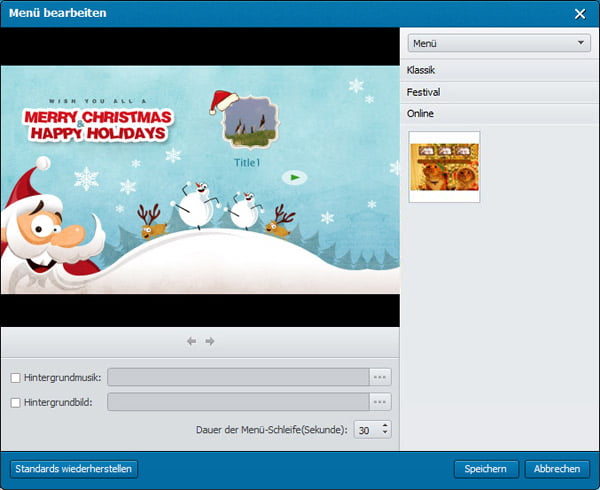Click Standards wiederherstellen button

[x=73, y=468]
